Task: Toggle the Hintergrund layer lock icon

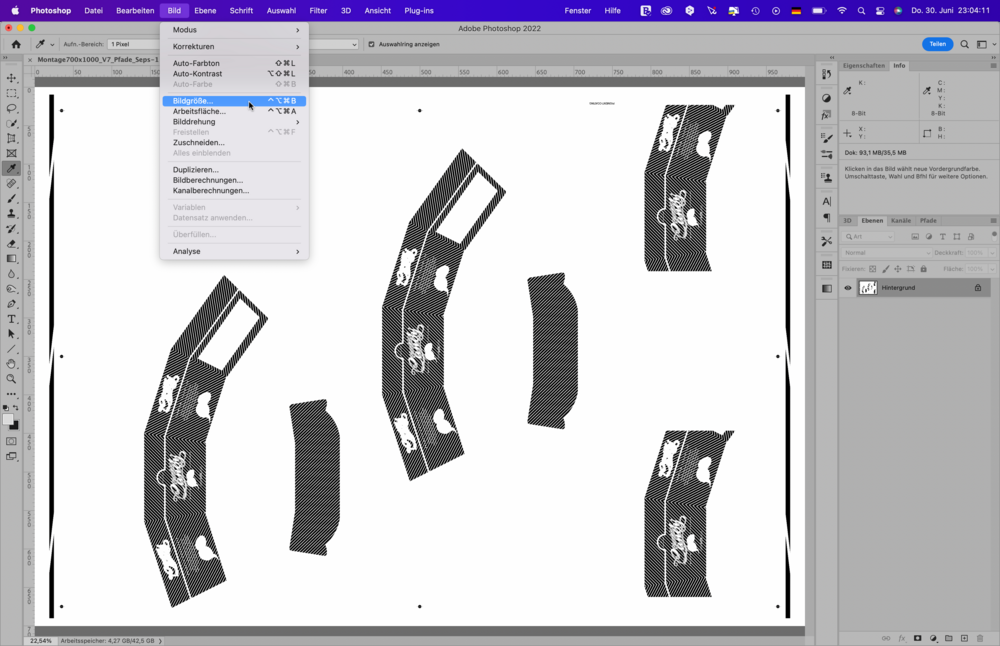Action: coord(978,288)
